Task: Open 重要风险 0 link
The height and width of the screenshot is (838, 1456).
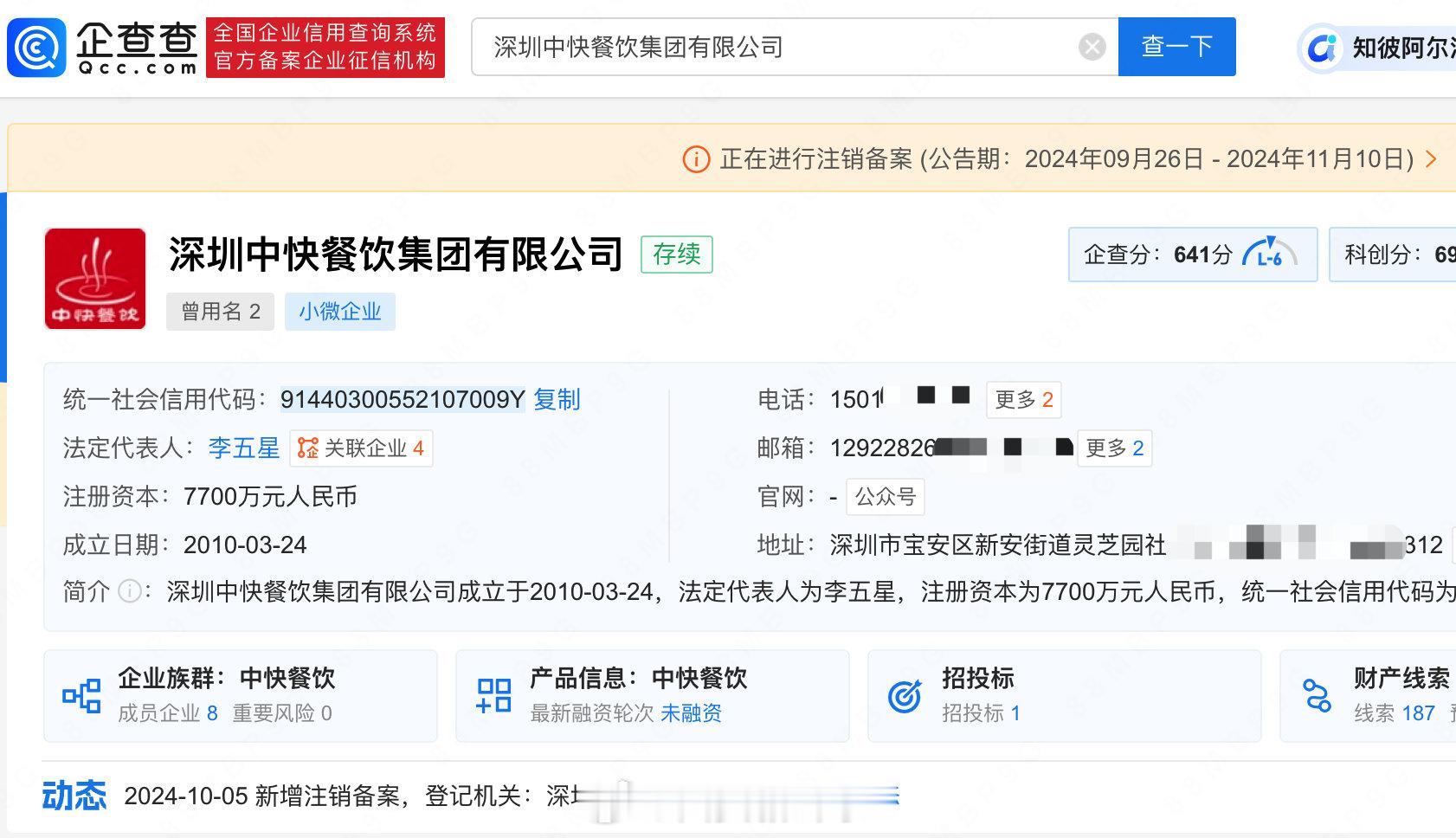Action: pyautogui.click(x=282, y=713)
